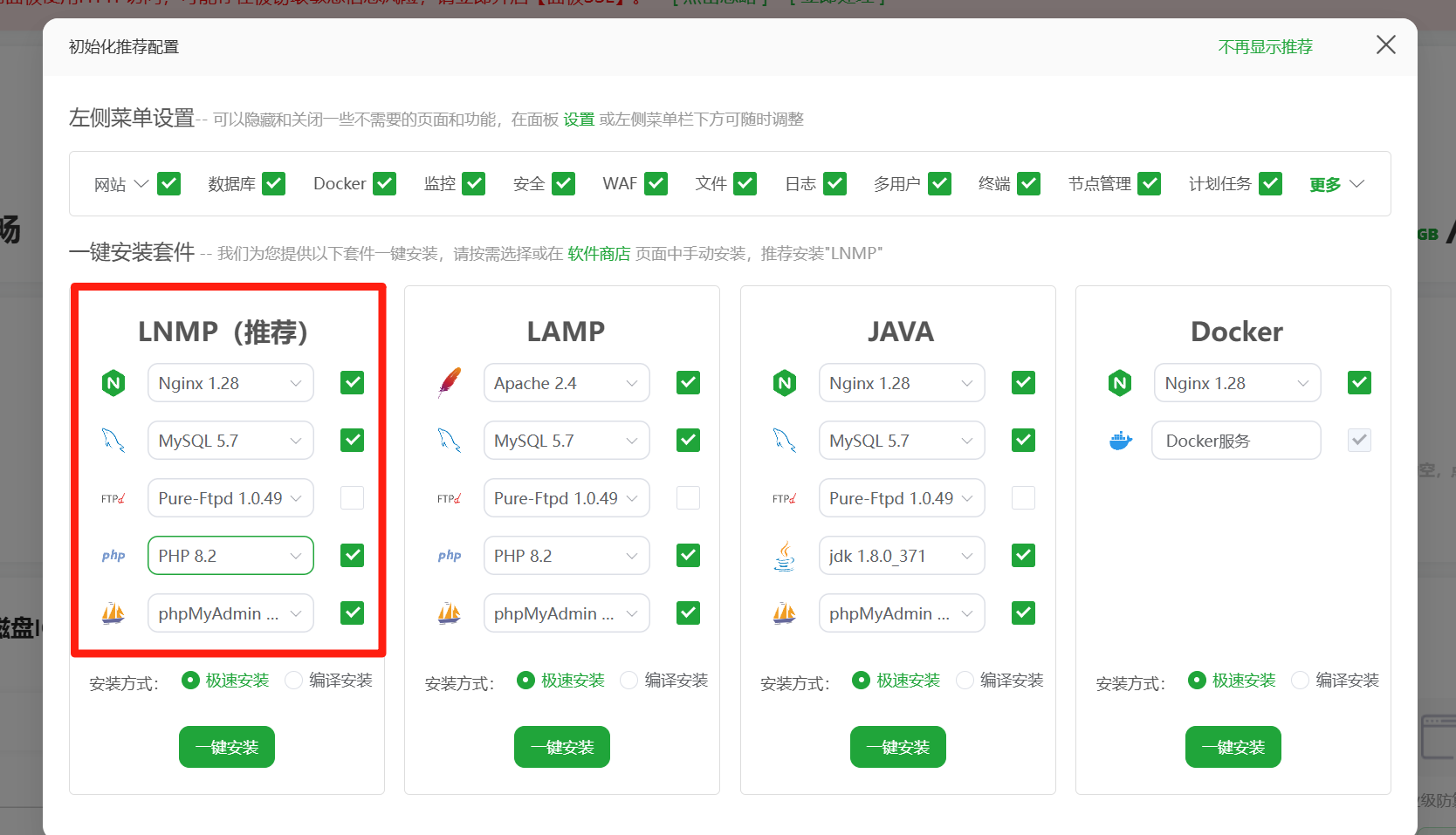
Task: Click the 日志 menu item label
Action: click(800, 184)
